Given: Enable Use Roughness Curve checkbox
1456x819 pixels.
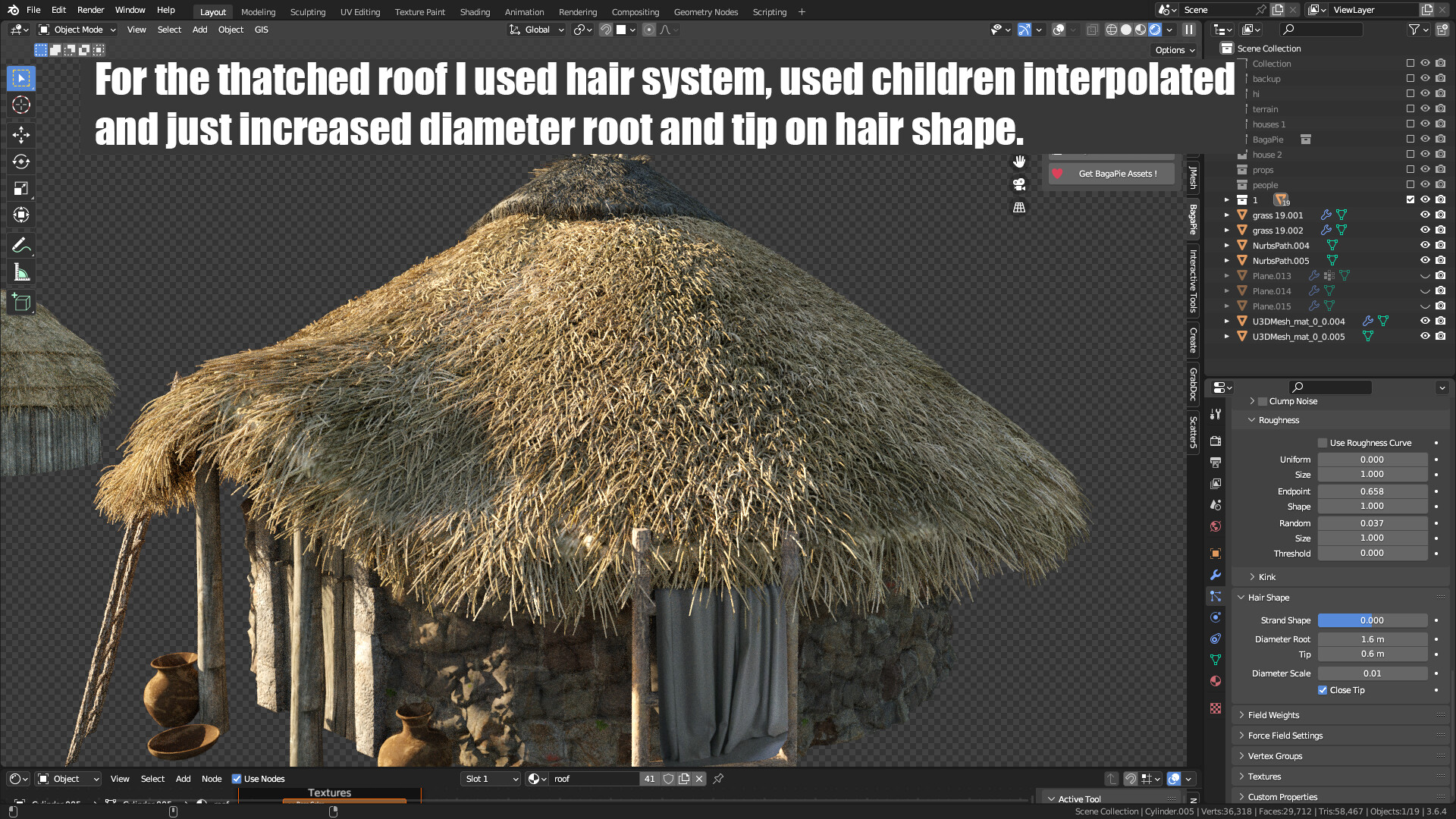Looking at the screenshot, I should [x=1323, y=443].
